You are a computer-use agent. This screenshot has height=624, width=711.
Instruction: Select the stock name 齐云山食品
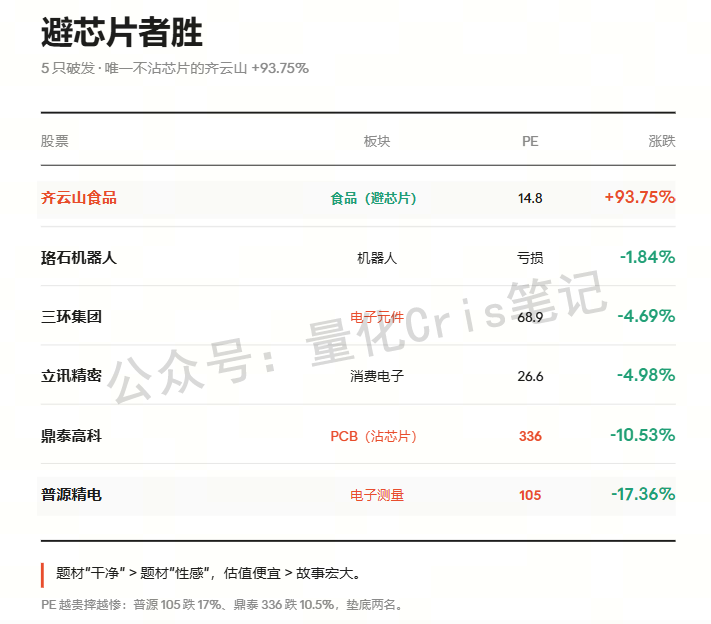[79, 198]
